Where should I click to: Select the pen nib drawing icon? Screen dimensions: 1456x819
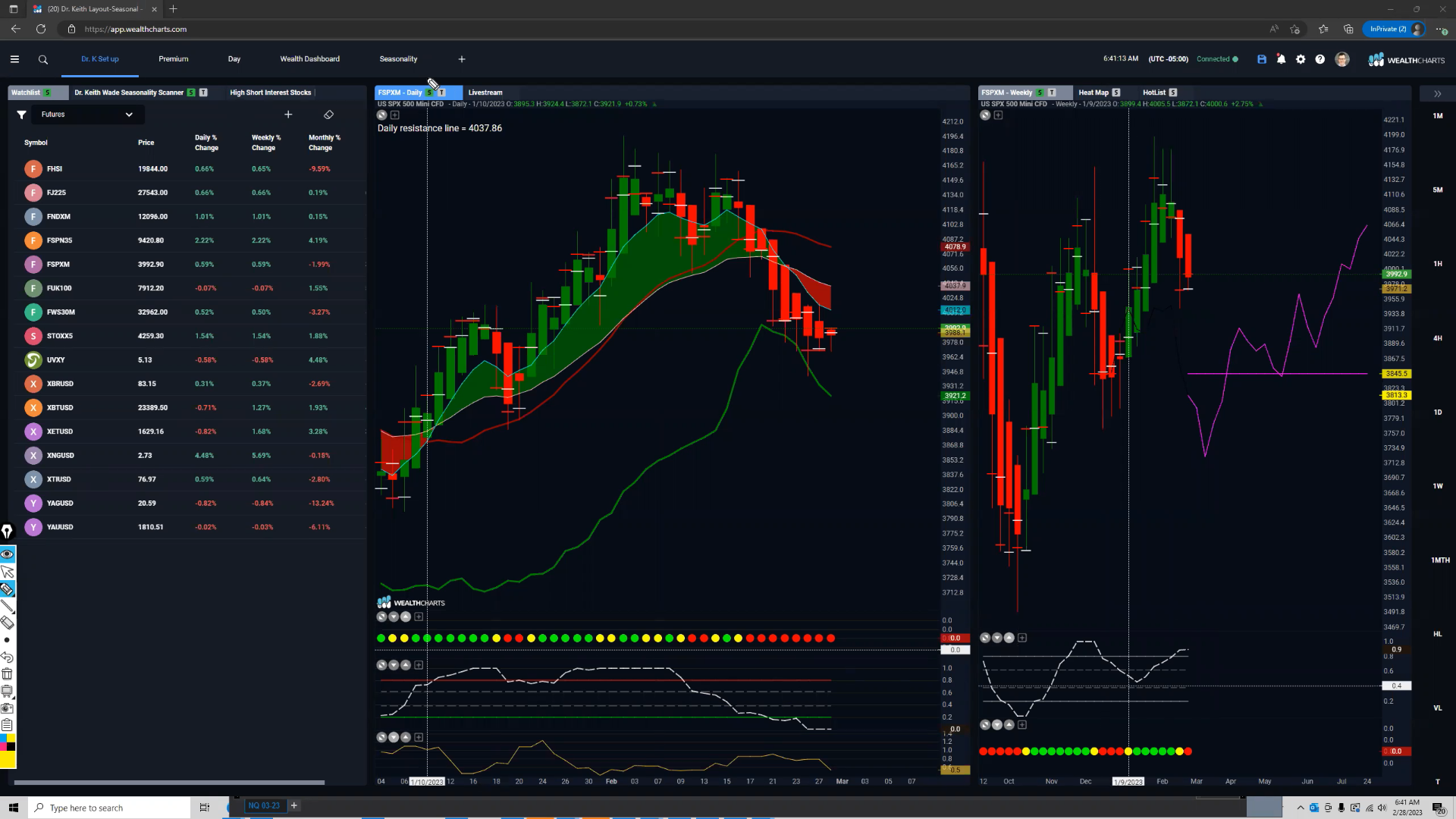point(7,532)
